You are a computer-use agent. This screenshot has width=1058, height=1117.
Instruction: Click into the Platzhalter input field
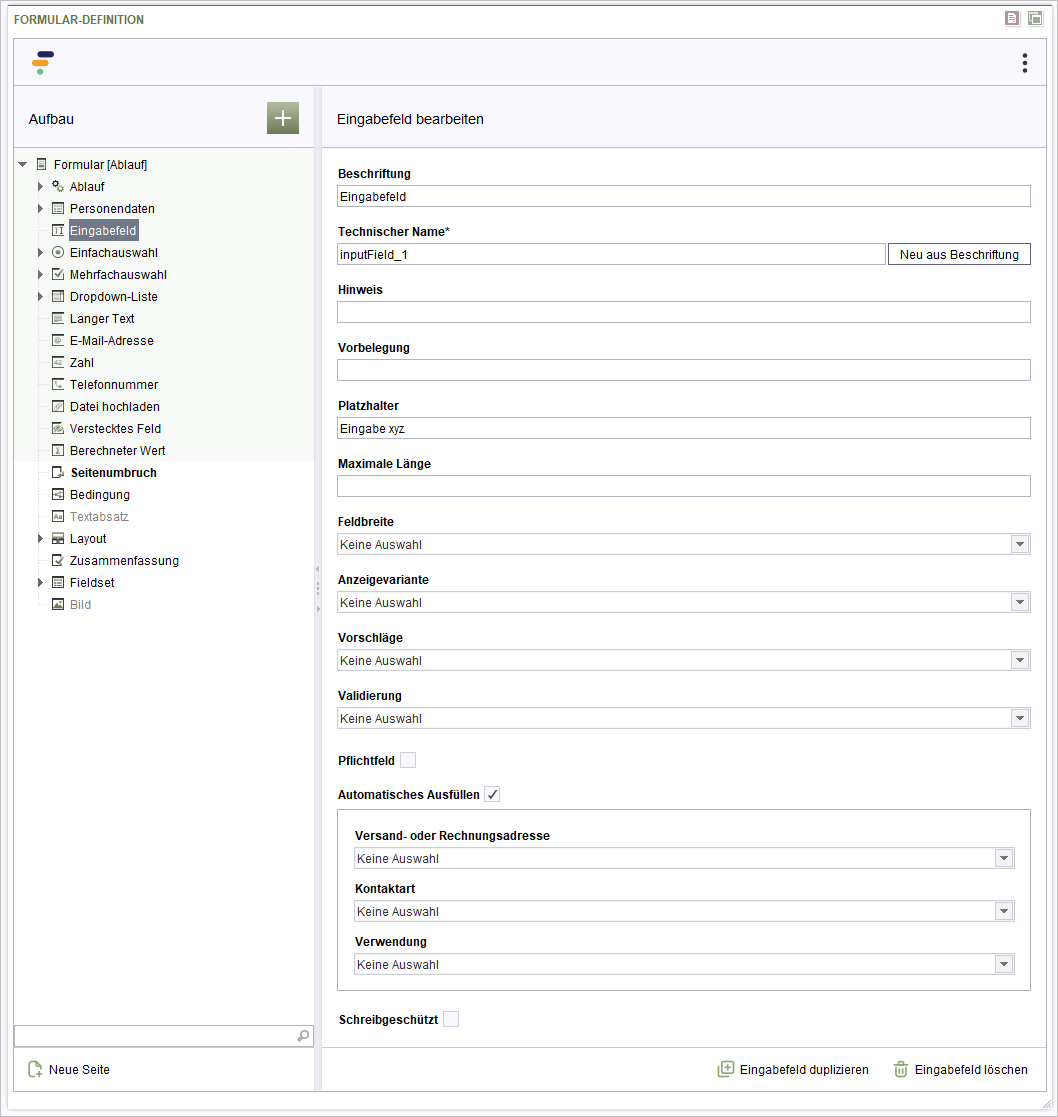coord(683,428)
